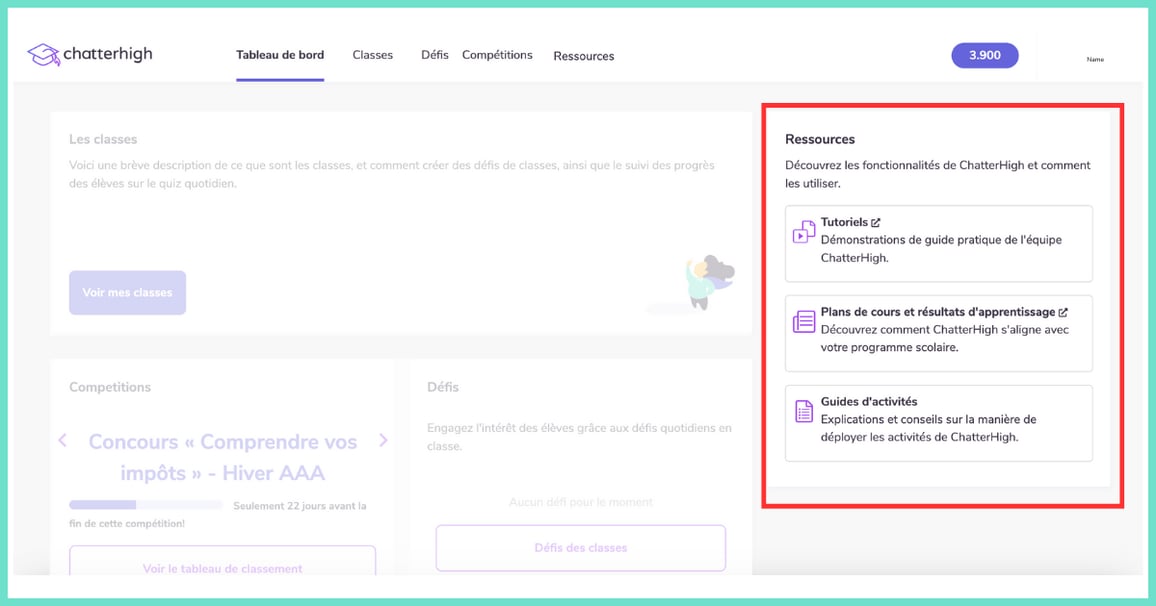Click the Plans de cours document icon
The height and width of the screenshot is (606, 1156).
pyautogui.click(x=803, y=320)
